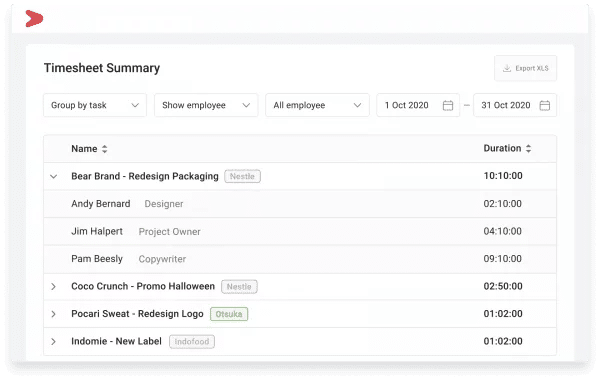Click the Indofood tag

(192, 341)
